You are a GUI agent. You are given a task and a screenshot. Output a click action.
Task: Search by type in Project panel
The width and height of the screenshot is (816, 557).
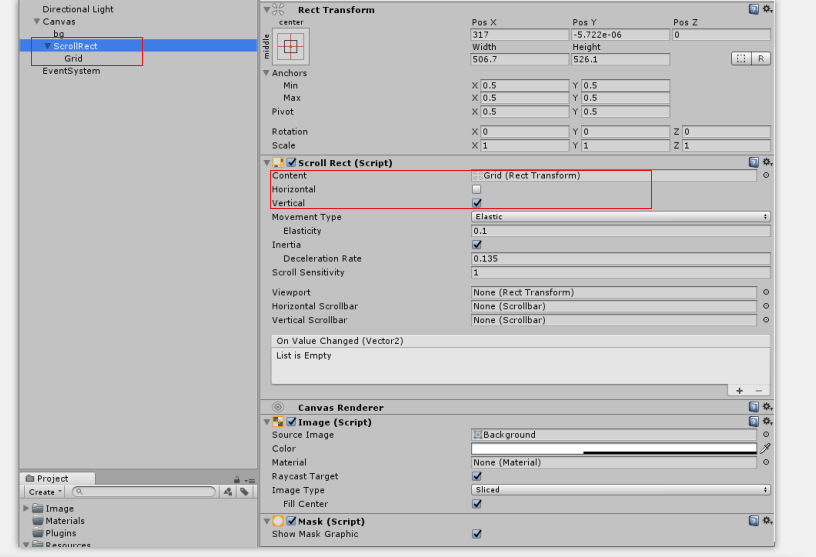pyautogui.click(x=228, y=491)
